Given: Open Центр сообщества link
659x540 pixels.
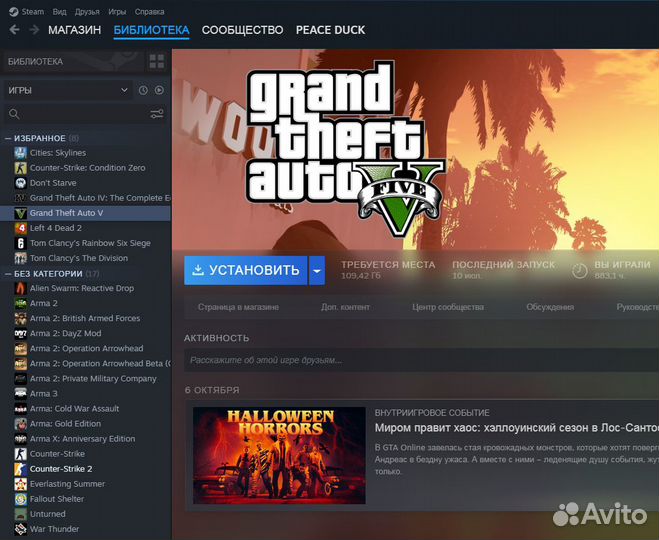Looking at the screenshot, I should click(x=448, y=307).
